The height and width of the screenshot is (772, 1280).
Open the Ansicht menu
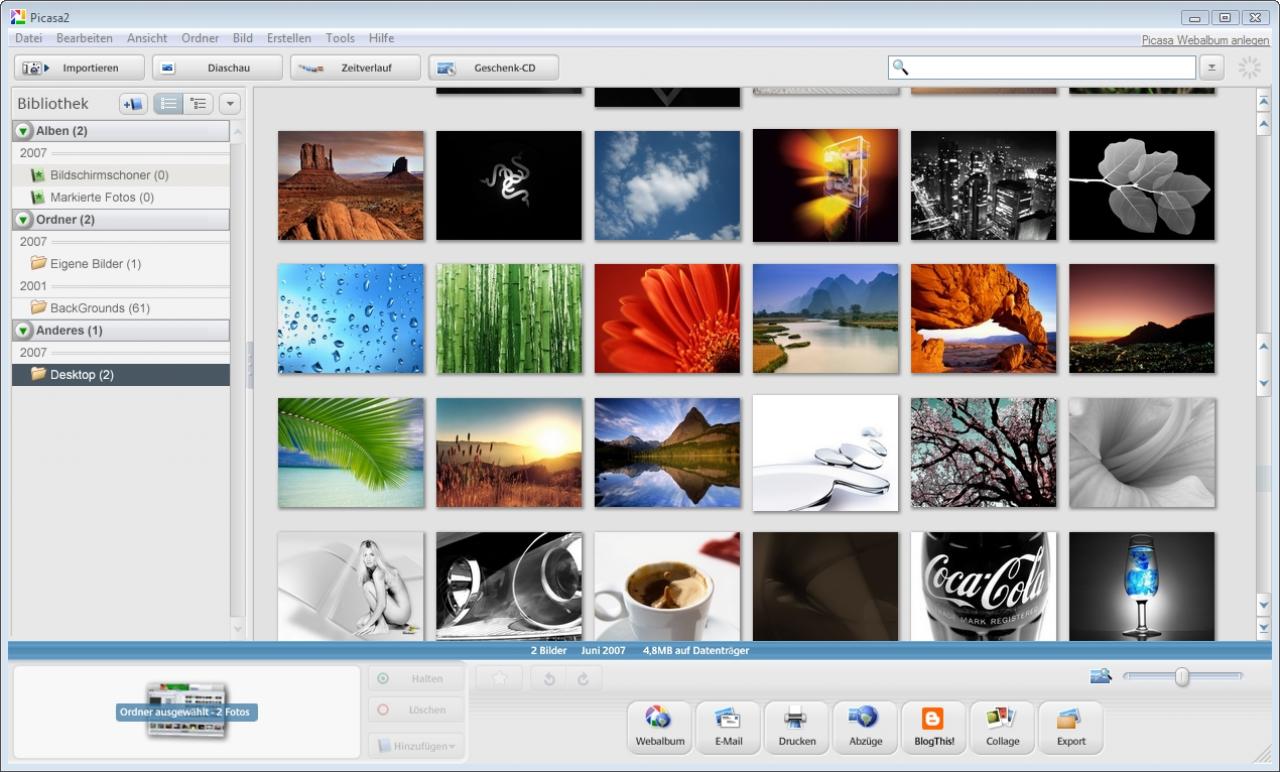point(147,38)
